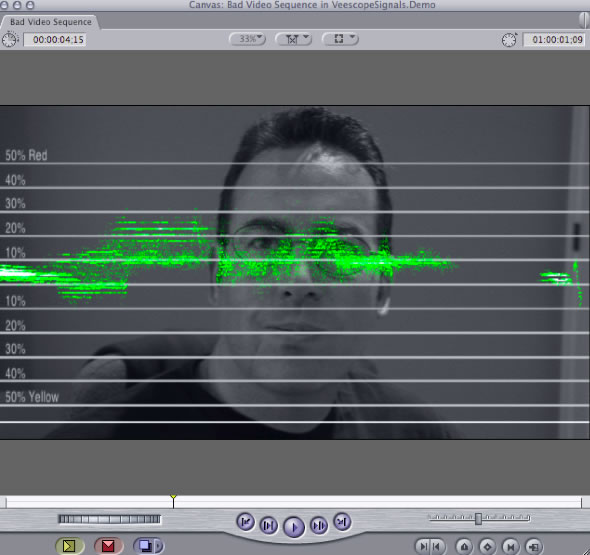Image resolution: width=590 pixels, height=555 pixels.
Task: Click the yellow playhead in scrubber bar
Action: [173, 497]
